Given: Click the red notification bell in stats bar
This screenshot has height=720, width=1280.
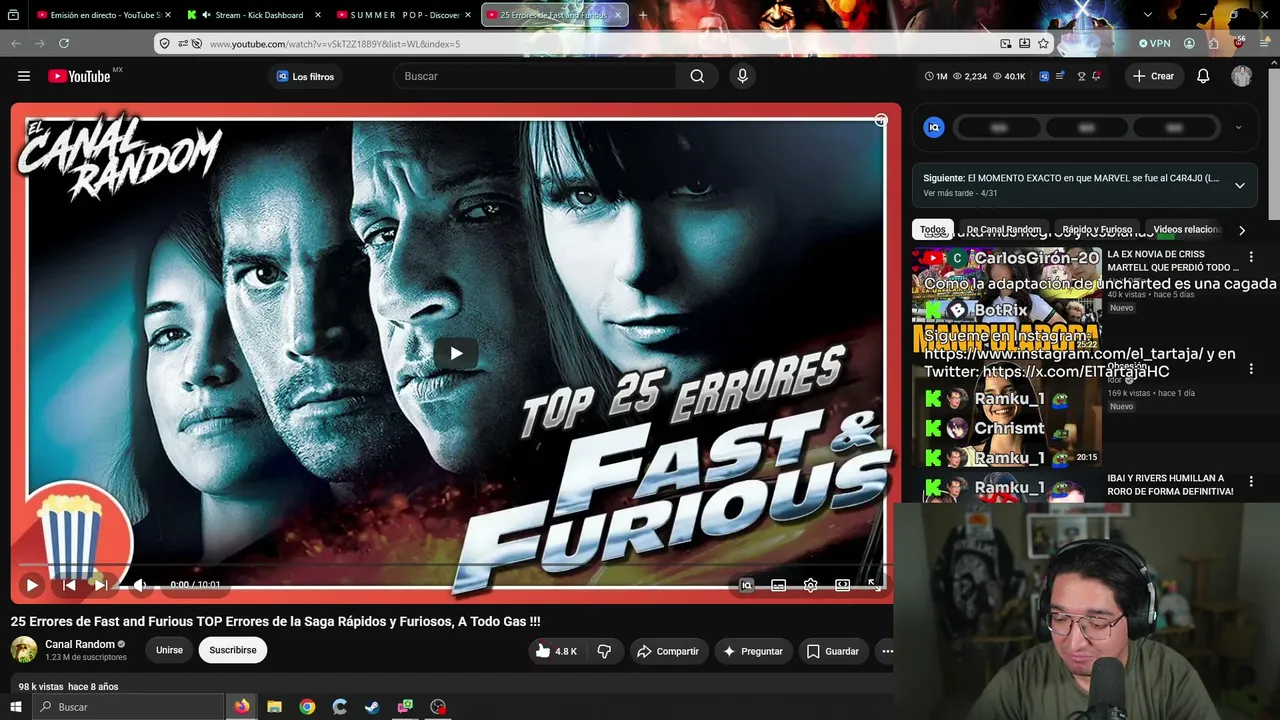Looking at the screenshot, I should pos(1097,76).
